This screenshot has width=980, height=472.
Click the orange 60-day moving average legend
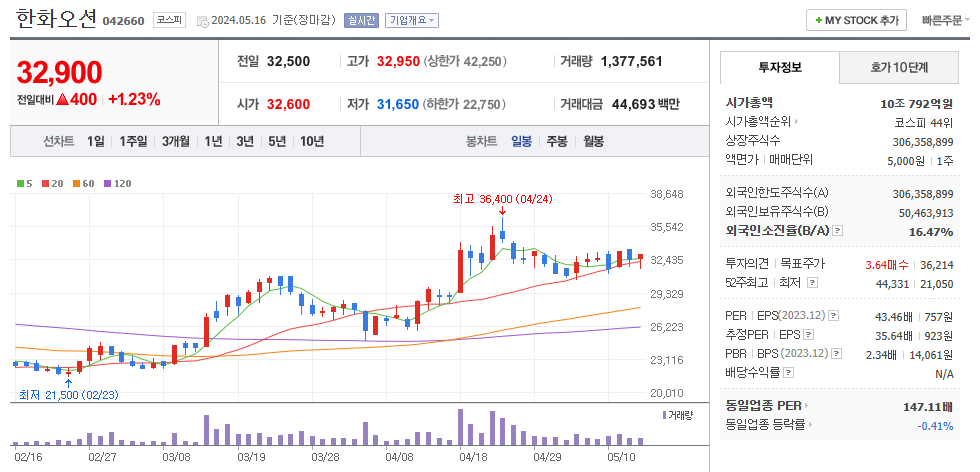pos(83,184)
